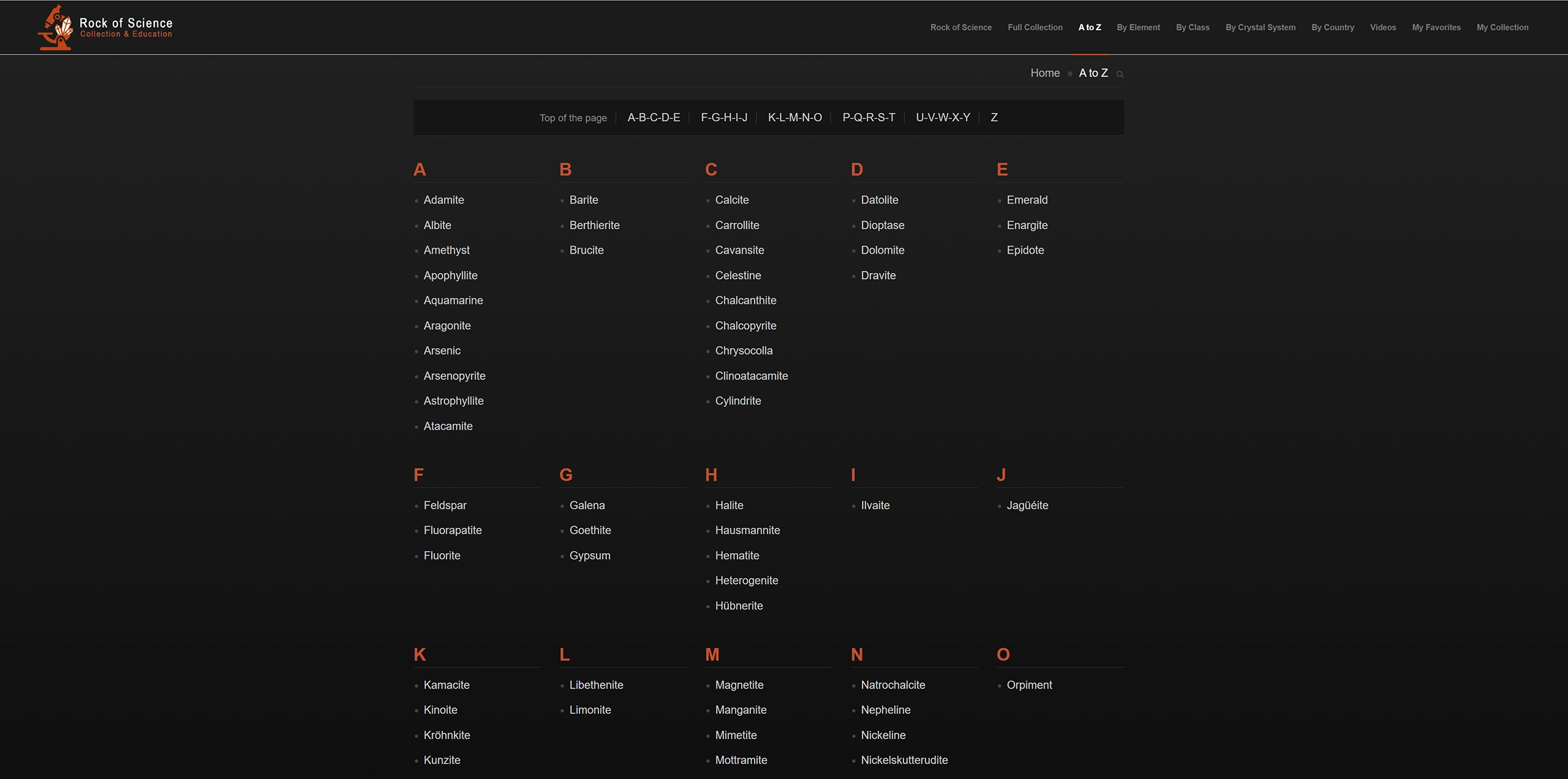This screenshot has height=779, width=1568.
Task: Jump to the A-B-C-D-E section
Action: (x=654, y=117)
